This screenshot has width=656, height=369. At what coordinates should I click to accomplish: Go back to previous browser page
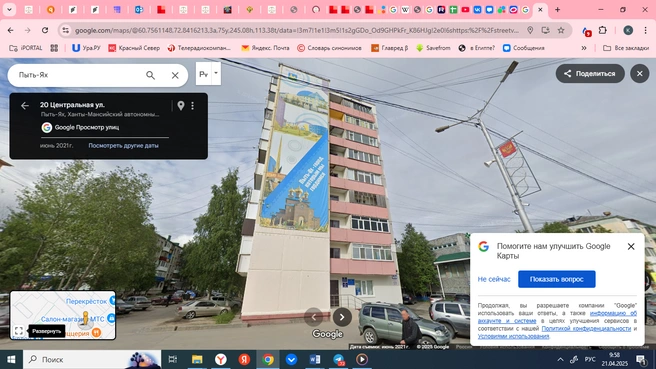(x=10, y=30)
